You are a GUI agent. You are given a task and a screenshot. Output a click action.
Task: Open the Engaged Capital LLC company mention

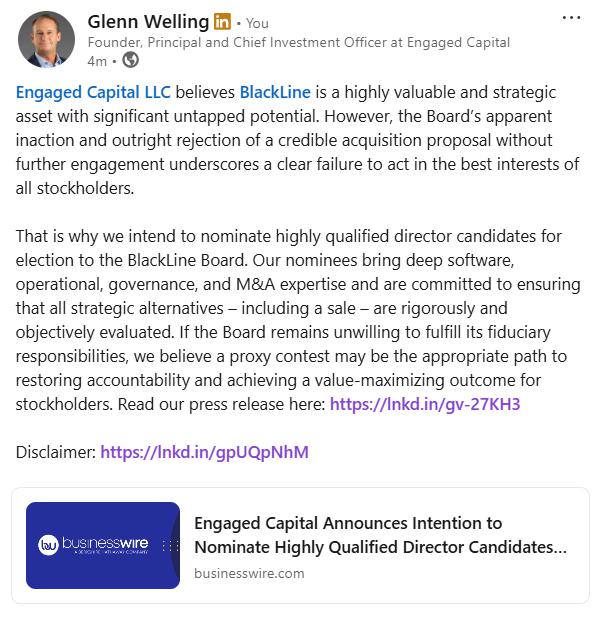coord(94,92)
